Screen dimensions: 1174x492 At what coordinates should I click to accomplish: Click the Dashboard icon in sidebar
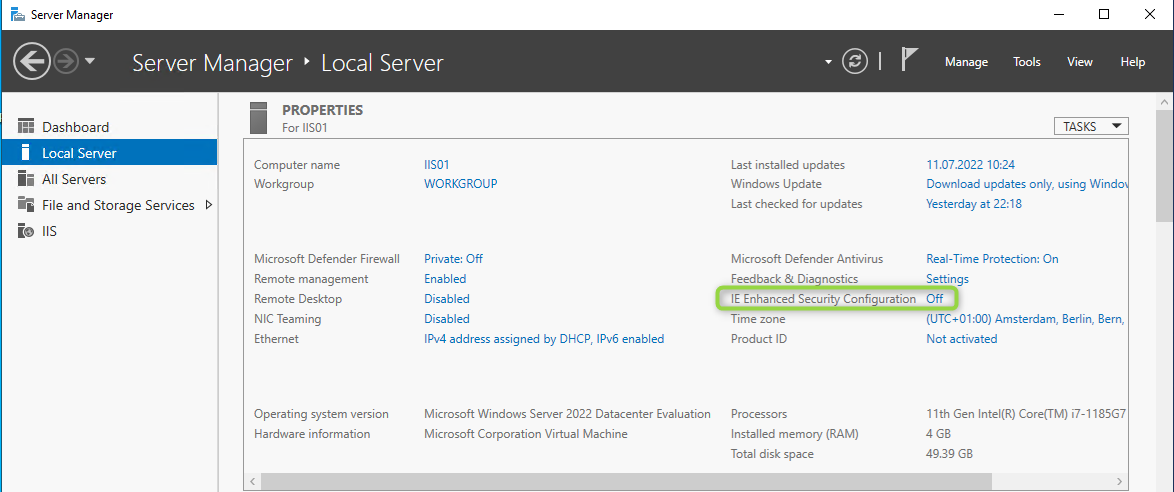pyautogui.click(x=26, y=127)
